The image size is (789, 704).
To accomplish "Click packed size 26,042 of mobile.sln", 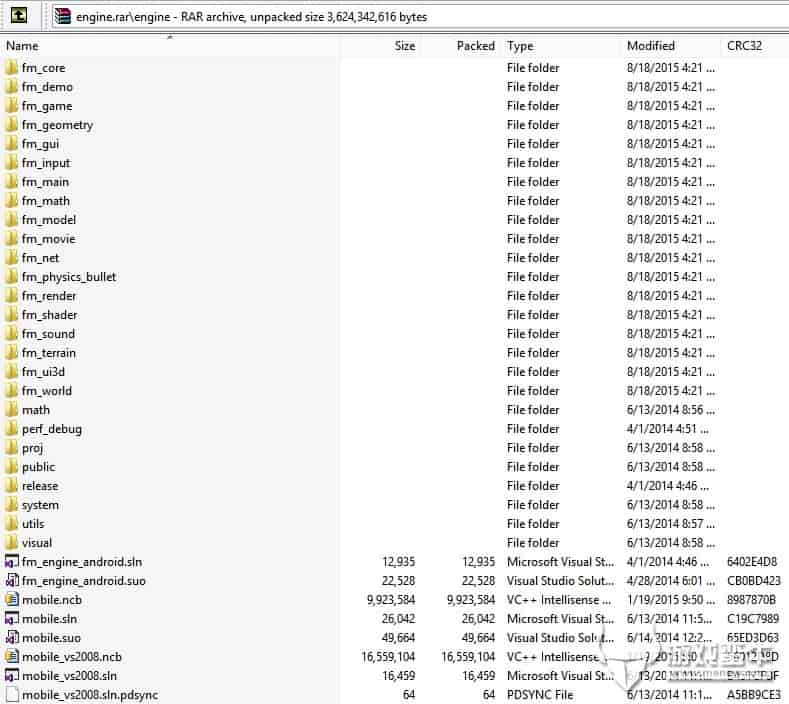I will coord(478,618).
